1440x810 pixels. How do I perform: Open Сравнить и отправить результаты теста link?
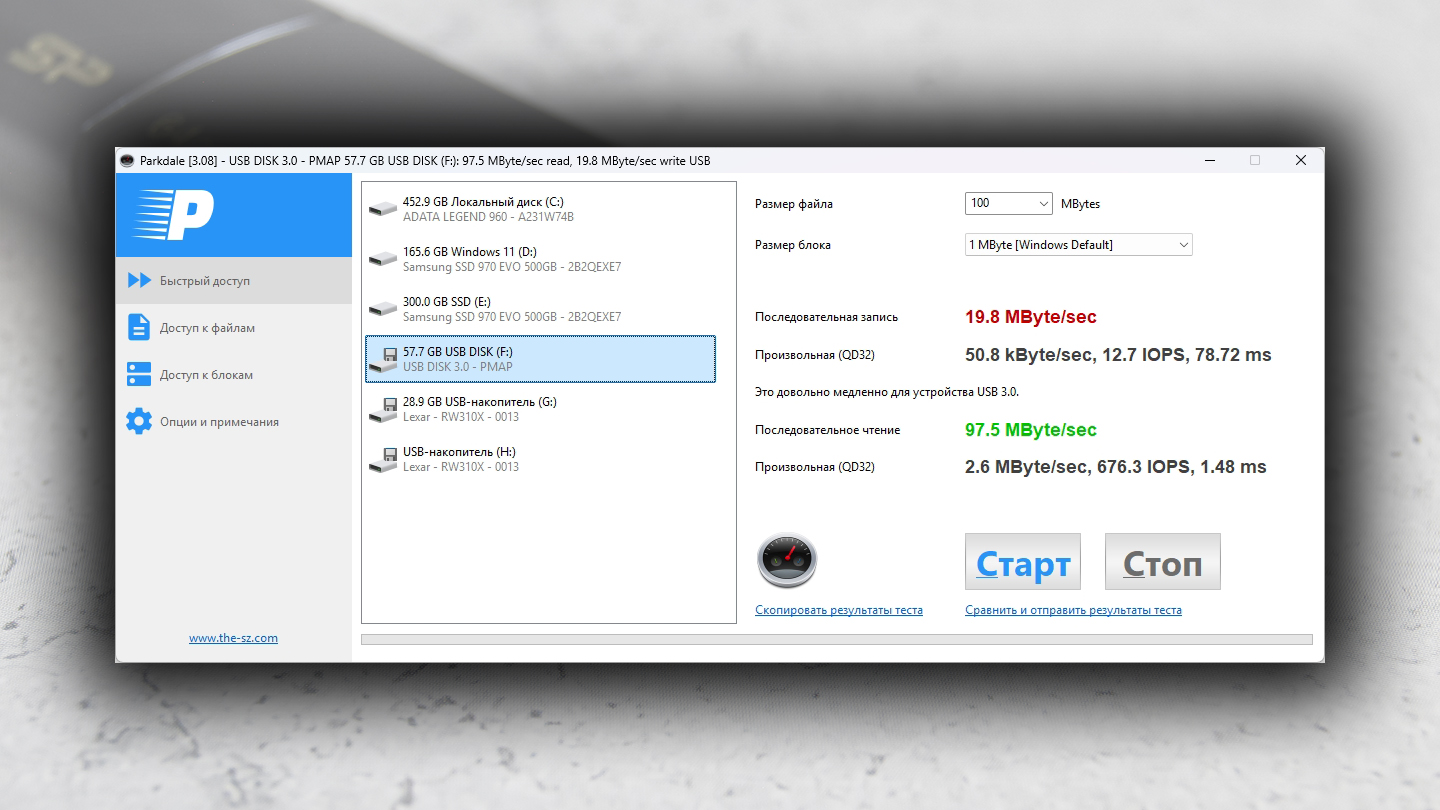[x=1073, y=610]
